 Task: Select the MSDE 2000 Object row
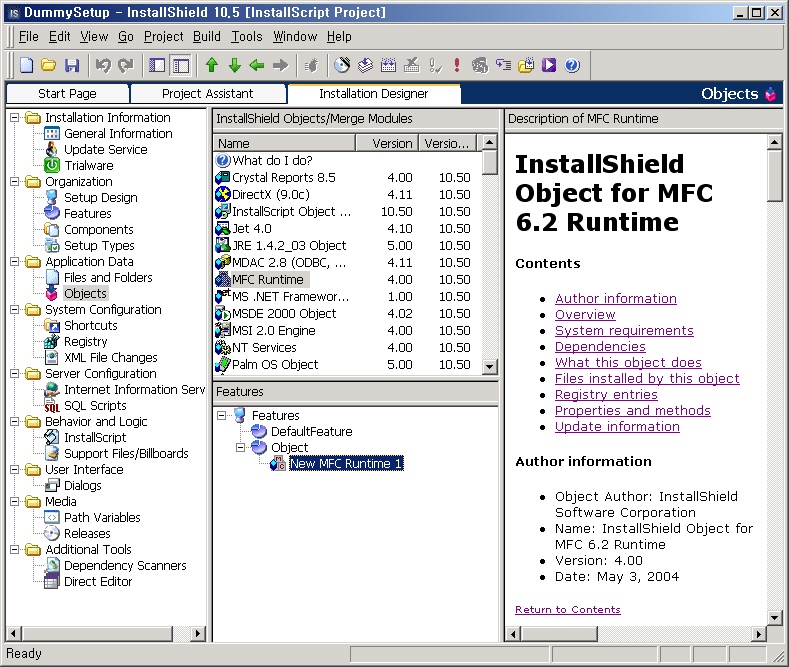tap(347, 313)
